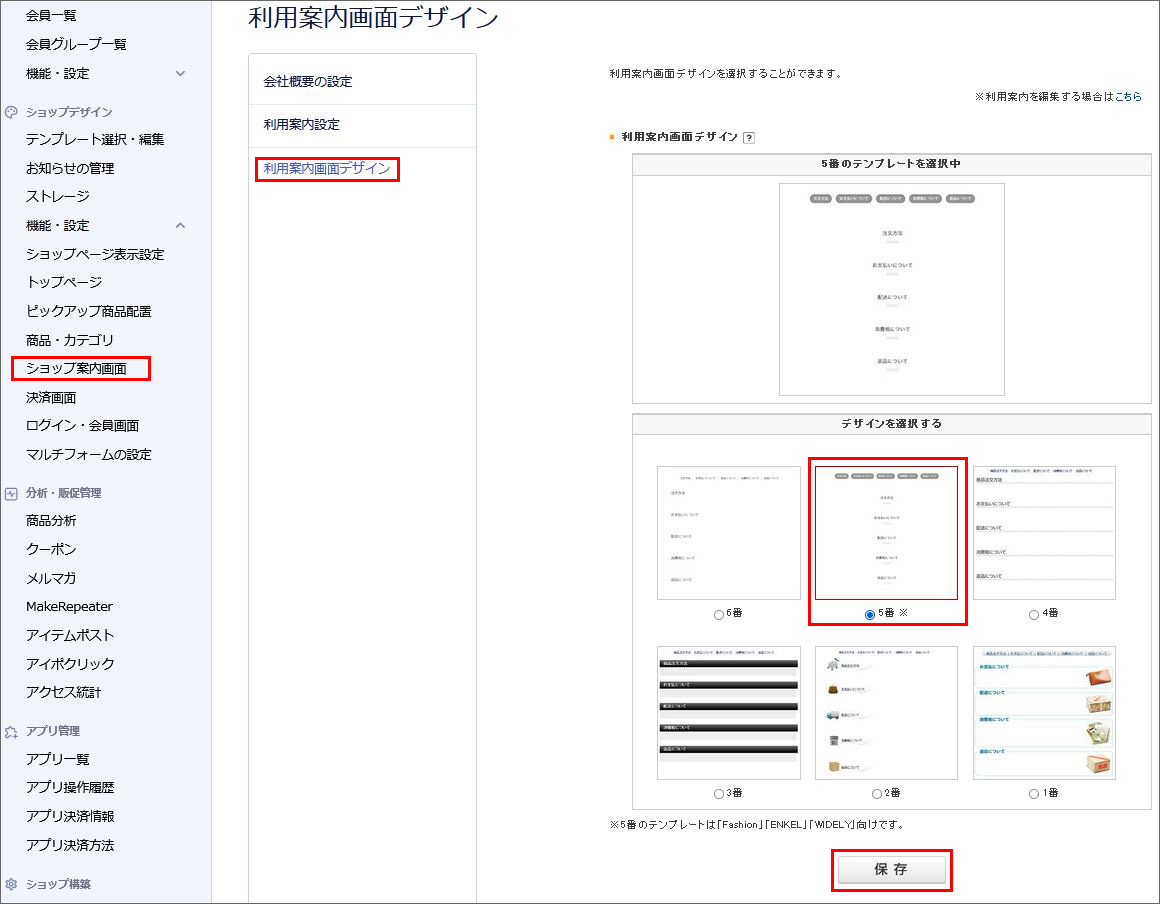Click the 保存 save button
Viewport: 1160px width, 904px height.
coord(891,869)
